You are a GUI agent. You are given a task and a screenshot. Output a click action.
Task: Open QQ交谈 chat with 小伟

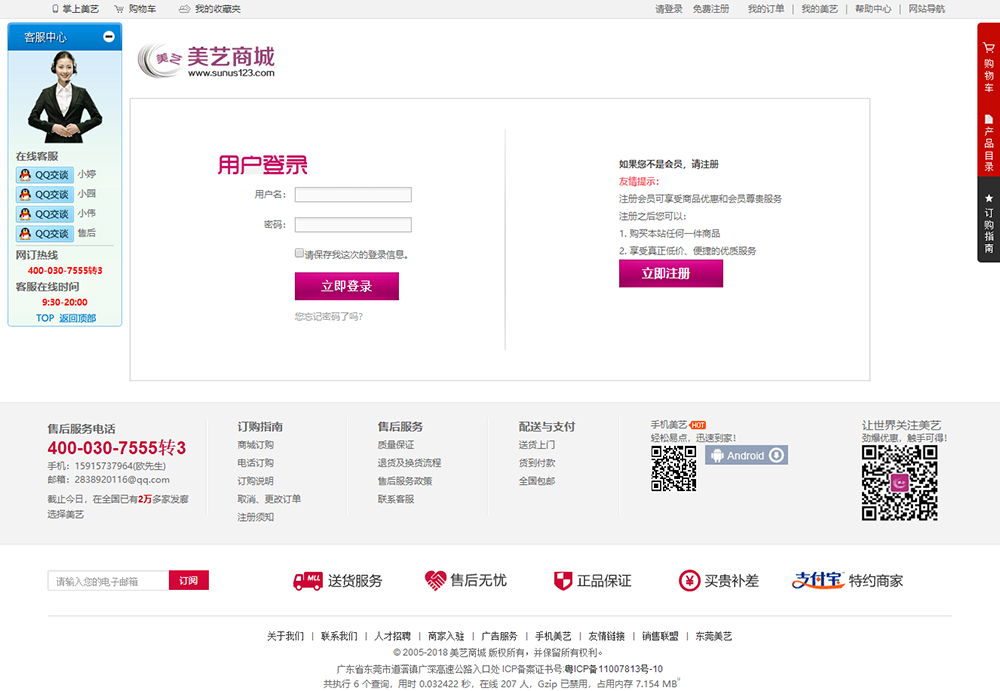pyautogui.click(x=45, y=214)
